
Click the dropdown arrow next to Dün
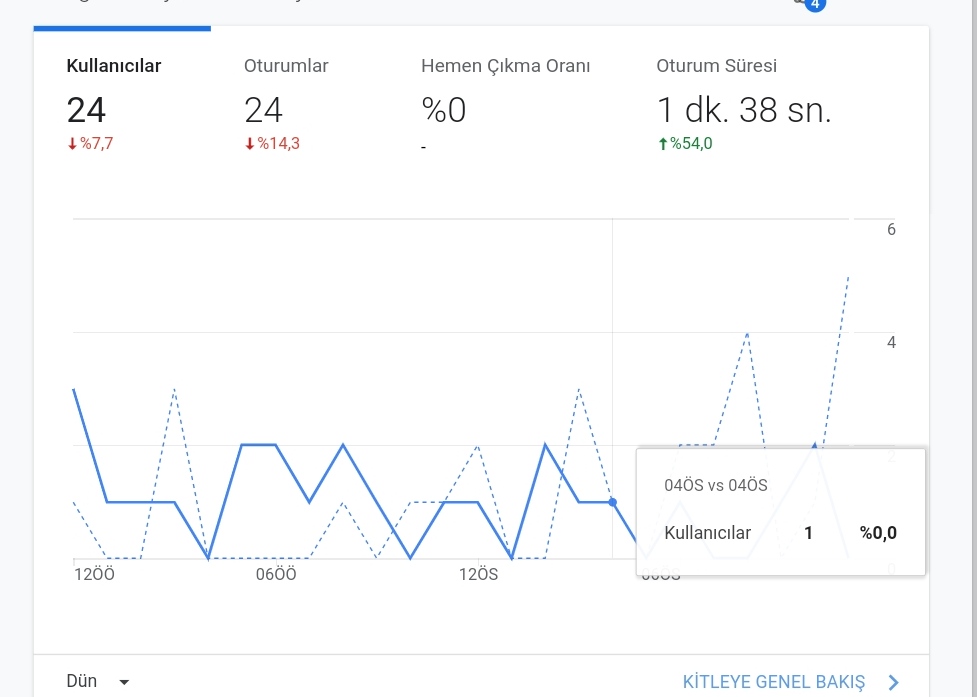124,682
